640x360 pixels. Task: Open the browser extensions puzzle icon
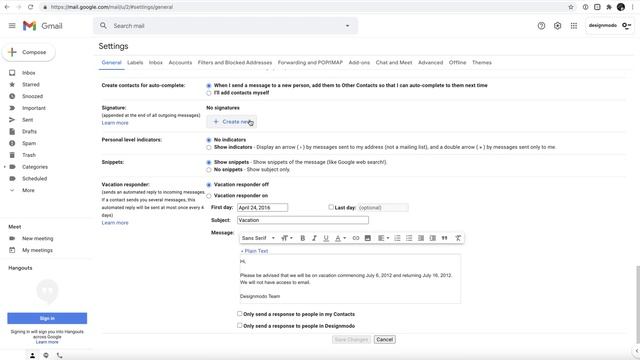(x=609, y=7)
